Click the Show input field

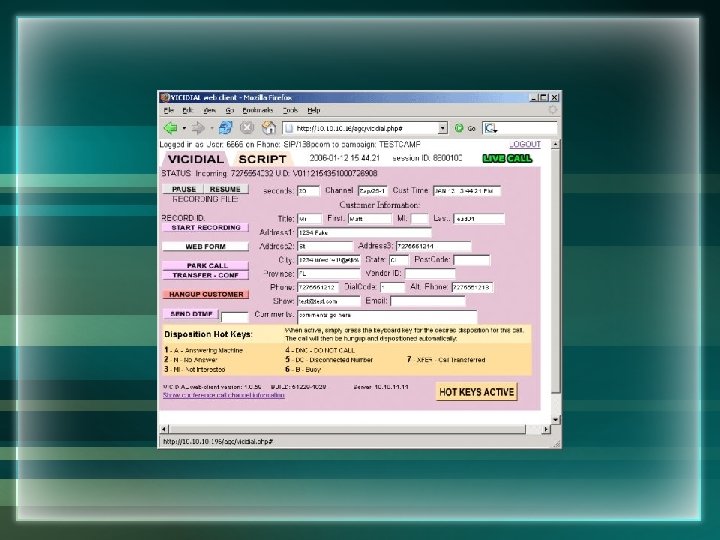[x=328, y=302]
